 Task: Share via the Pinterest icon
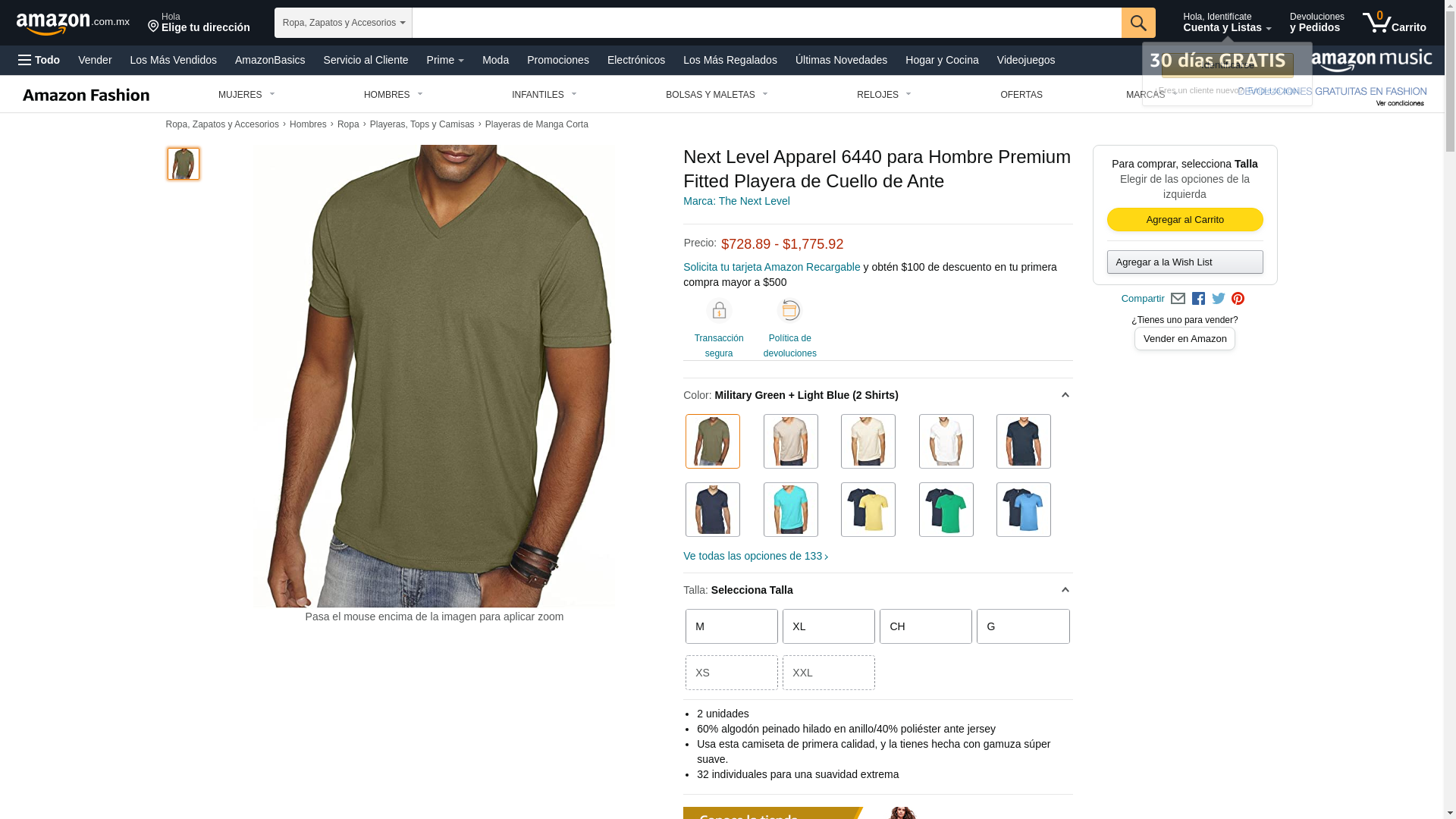1238,299
